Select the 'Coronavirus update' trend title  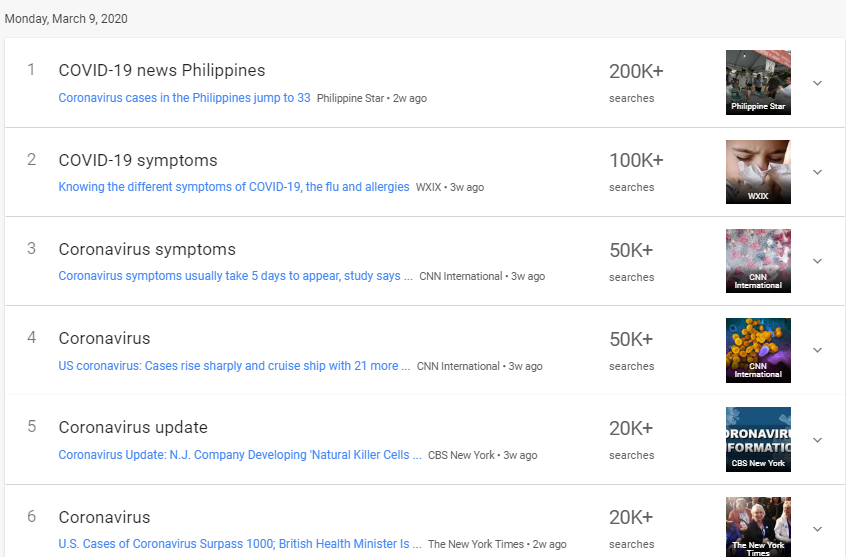coord(133,427)
